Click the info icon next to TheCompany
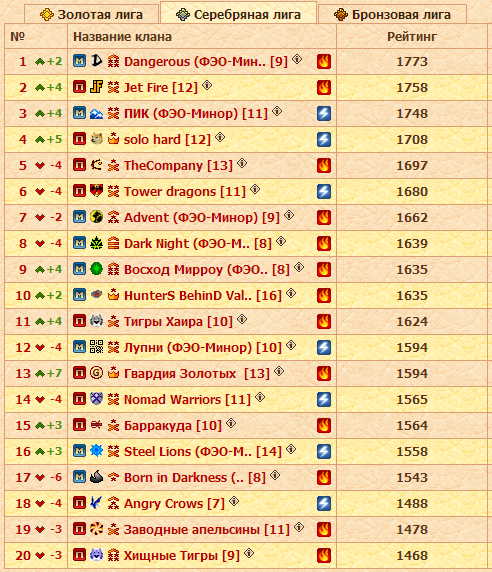492x572 pixels. (242, 163)
